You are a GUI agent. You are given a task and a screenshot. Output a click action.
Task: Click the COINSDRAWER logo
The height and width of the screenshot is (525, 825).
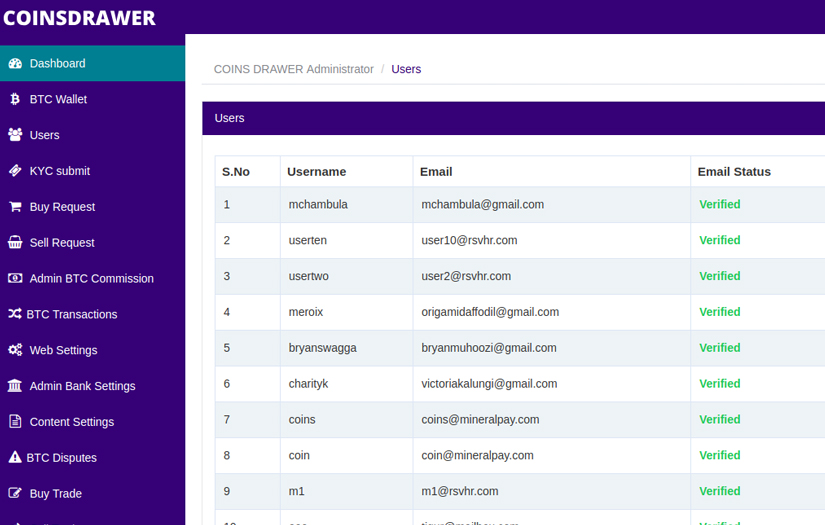coord(79,18)
